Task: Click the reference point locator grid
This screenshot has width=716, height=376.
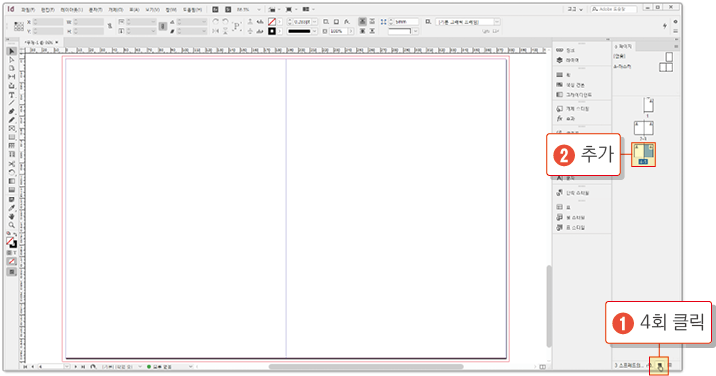Action: [x=19, y=26]
